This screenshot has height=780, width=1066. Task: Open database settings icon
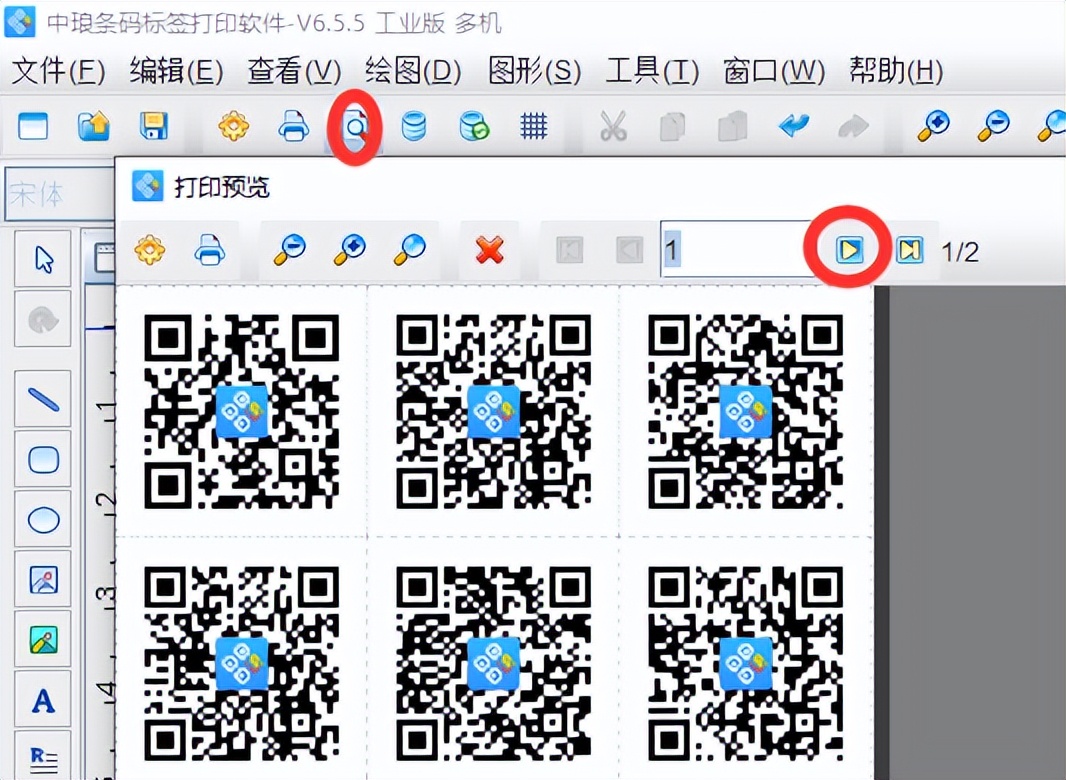414,126
